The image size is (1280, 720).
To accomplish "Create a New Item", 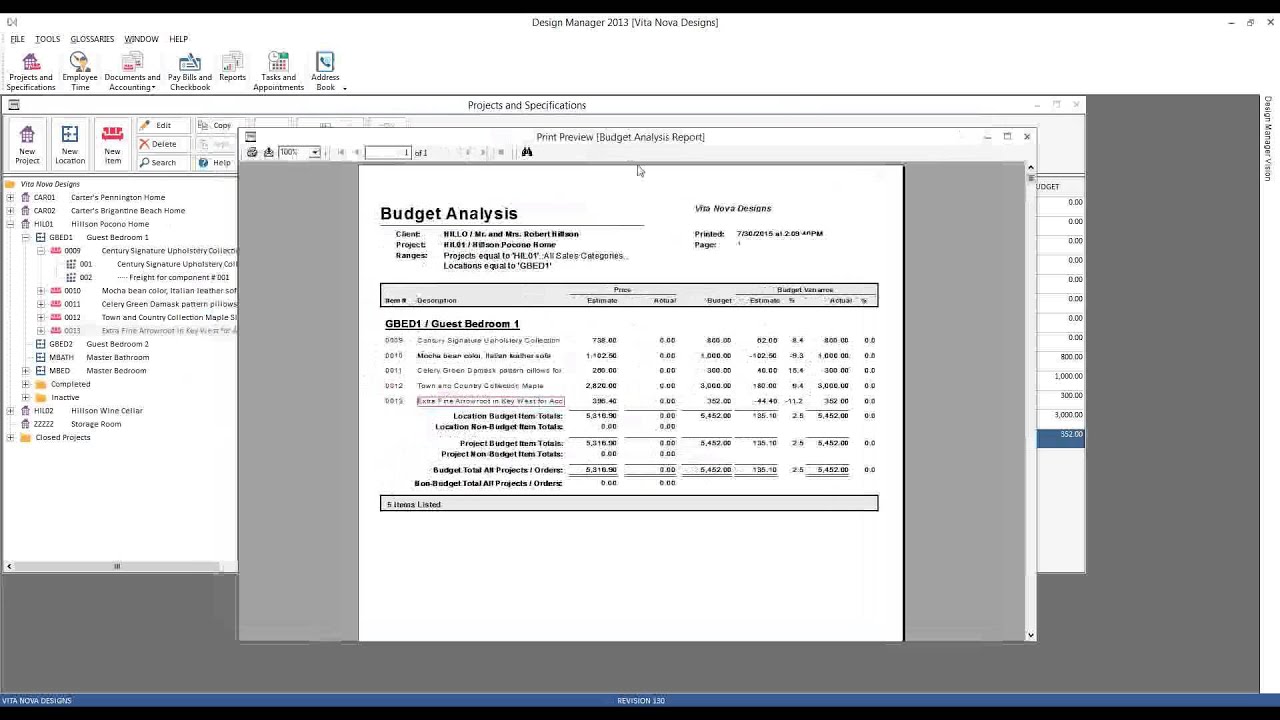I will pos(112,144).
